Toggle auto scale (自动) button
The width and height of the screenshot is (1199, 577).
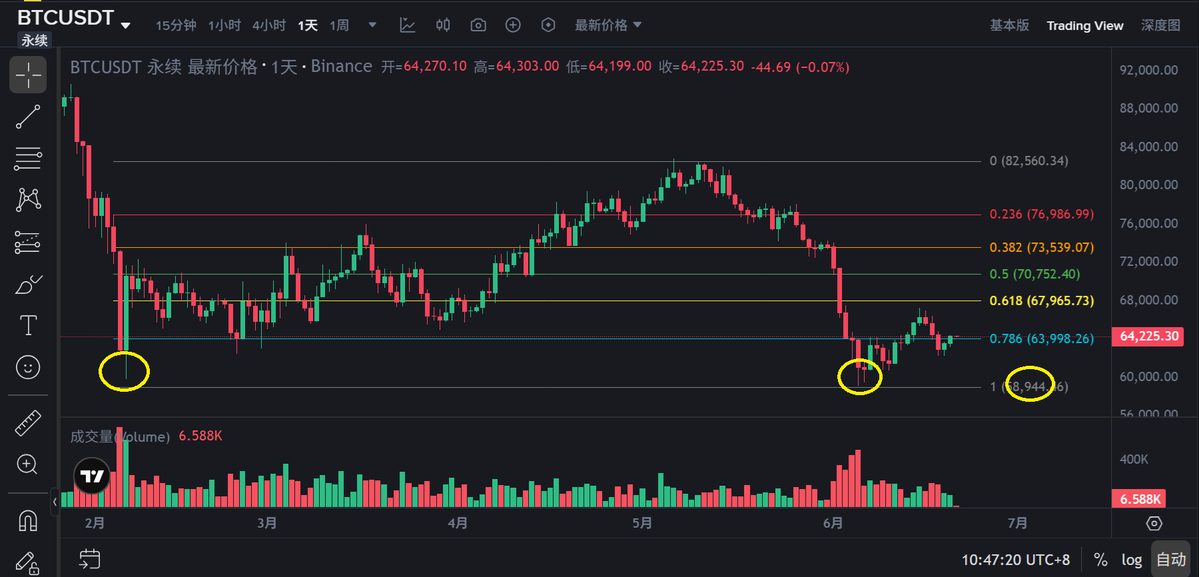click(x=1171, y=559)
